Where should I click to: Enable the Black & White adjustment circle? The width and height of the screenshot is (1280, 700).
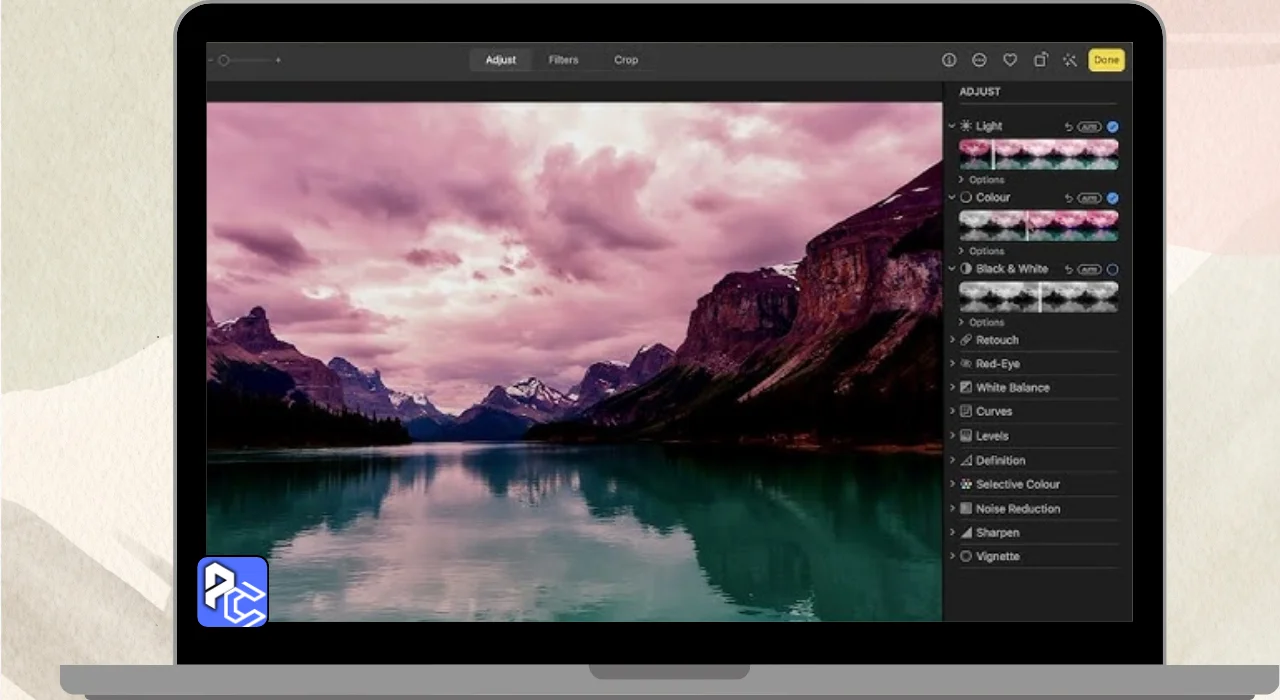click(1113, 270)
